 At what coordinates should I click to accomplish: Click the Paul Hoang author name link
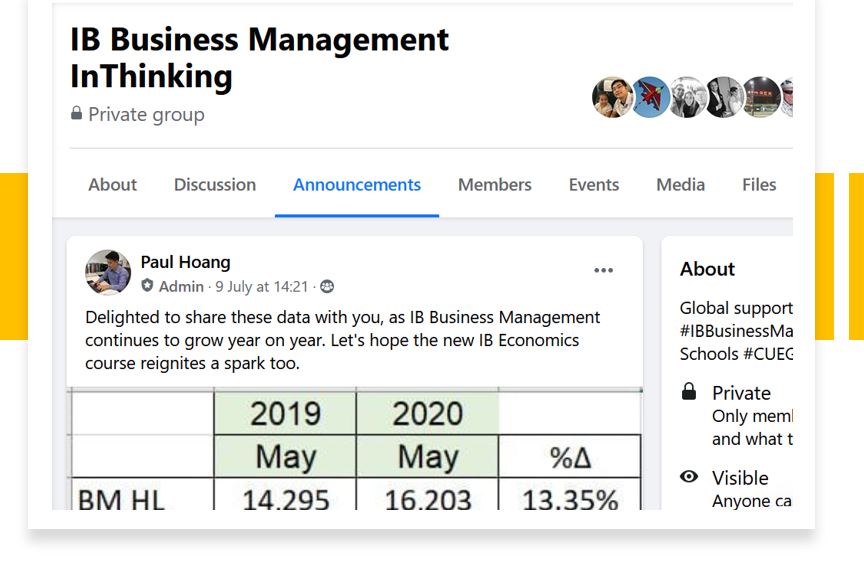(185, 262)
